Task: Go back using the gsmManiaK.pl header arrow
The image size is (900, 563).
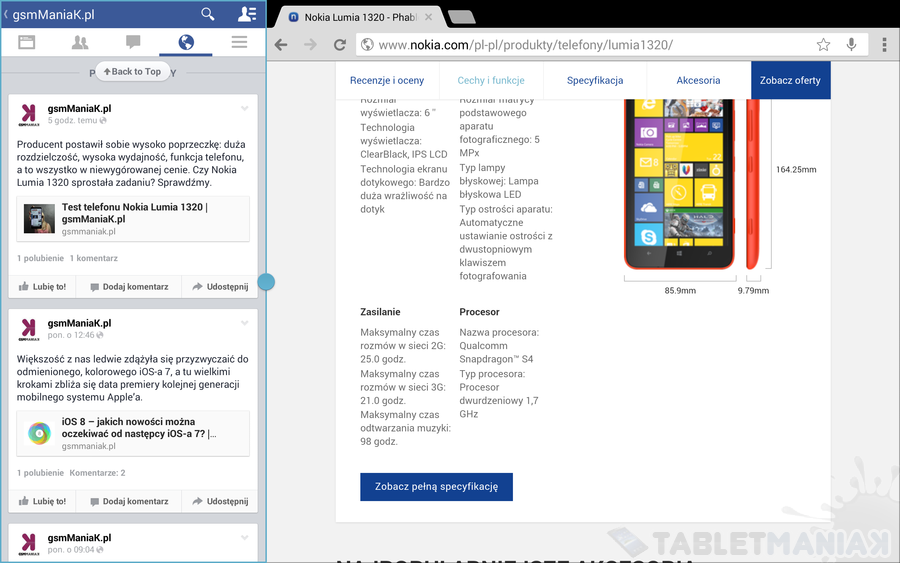Action: click(6, 14)
